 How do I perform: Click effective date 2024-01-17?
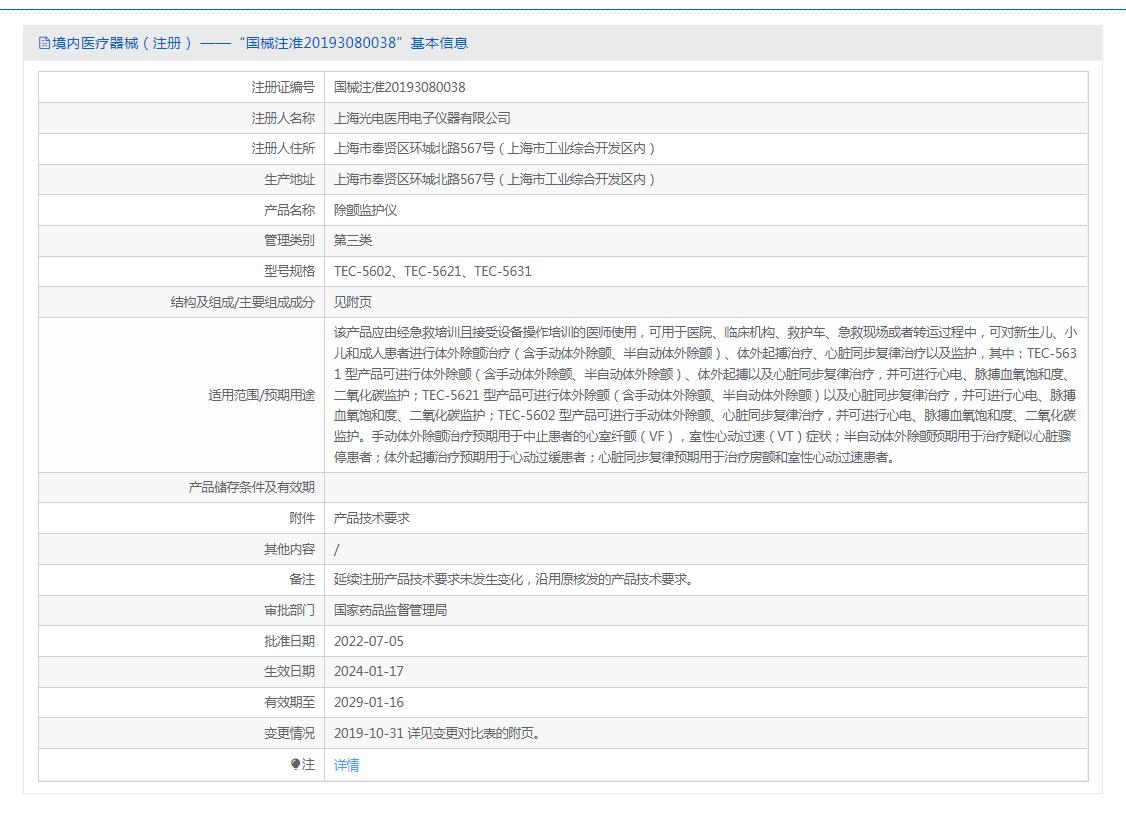coord(369,671)
